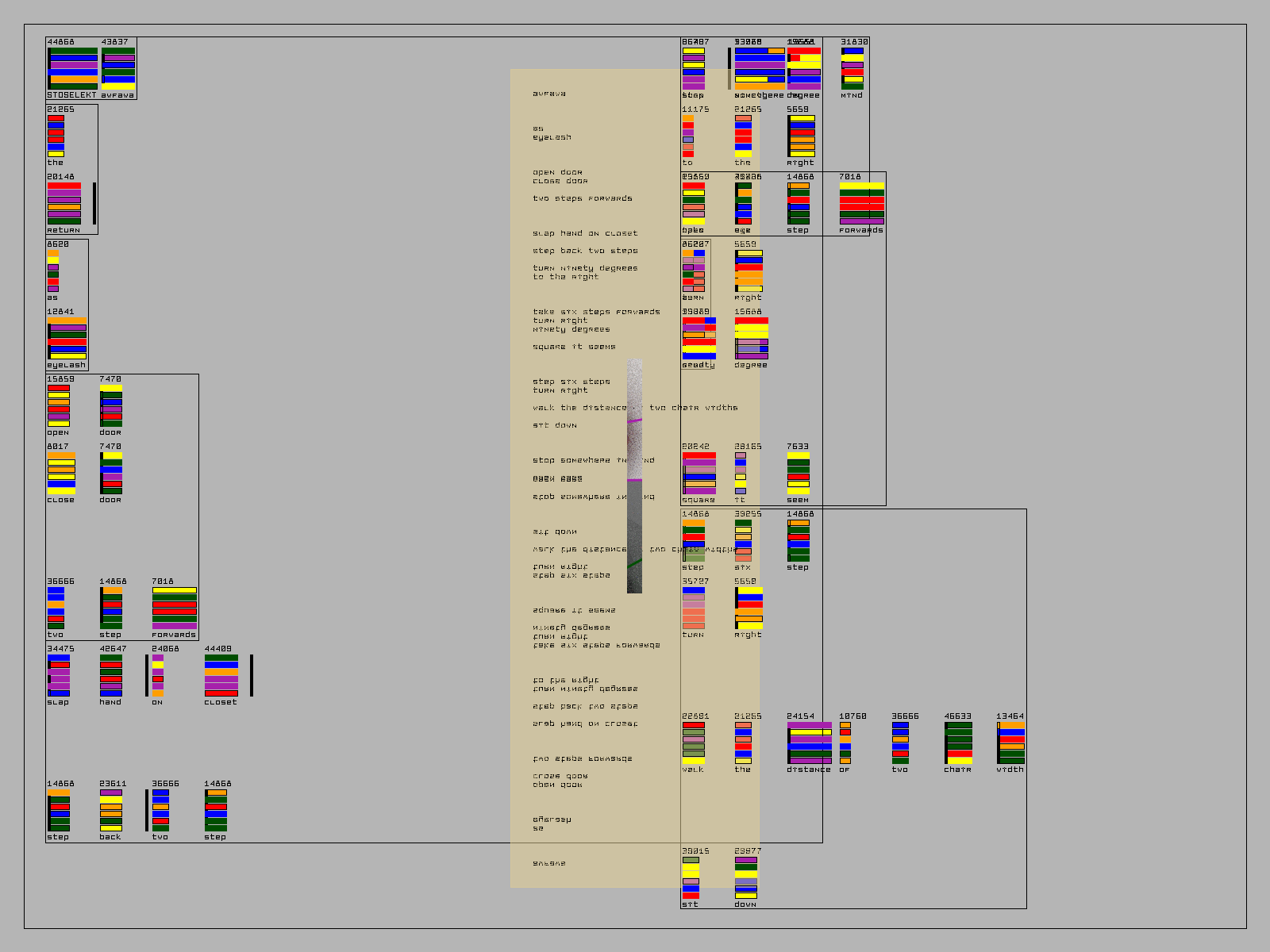This screenshot has height=952, width=1270.
Task: Click the 'chair' word block
Action: 959,743
